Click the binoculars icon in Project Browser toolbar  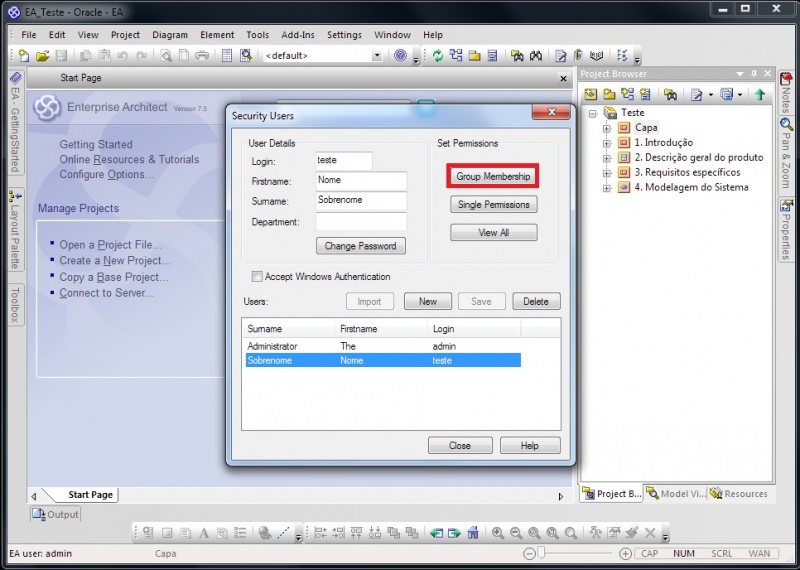click(x=670, y=94)
